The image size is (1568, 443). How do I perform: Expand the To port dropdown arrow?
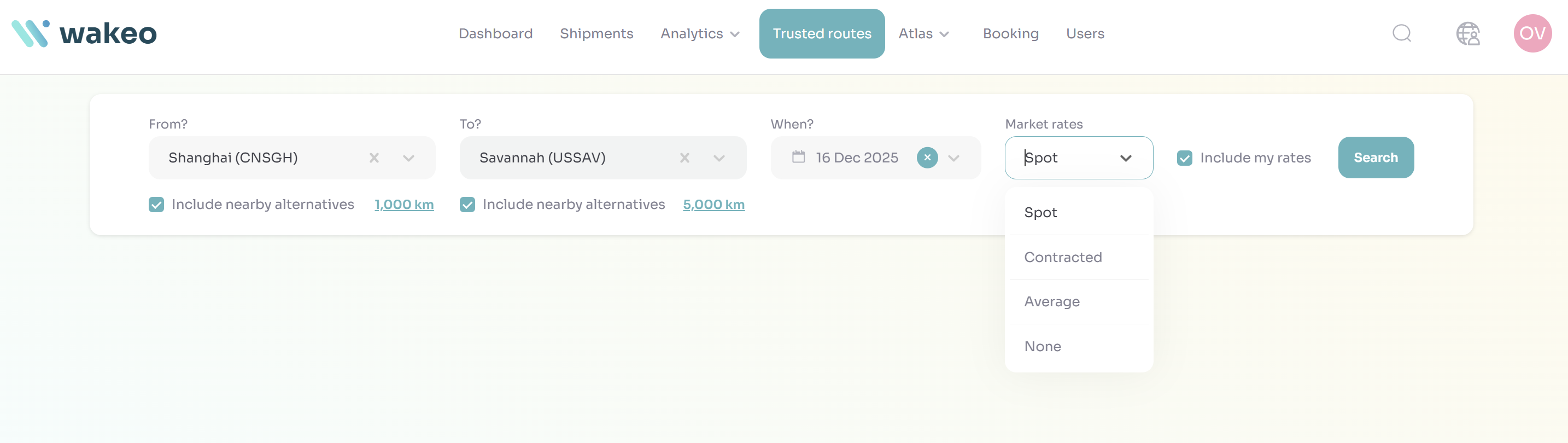tap(719, 158)
